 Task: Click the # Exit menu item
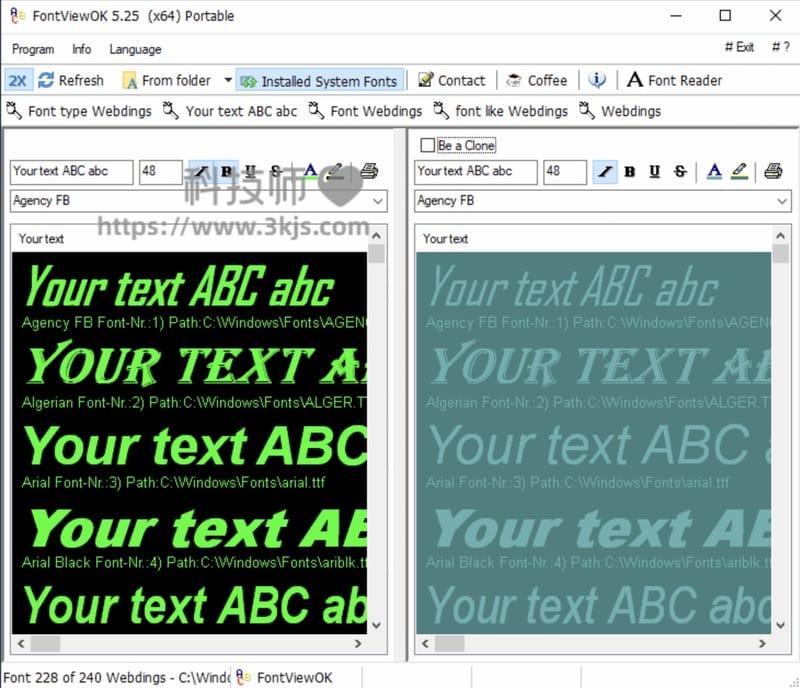[x=739, y=47]
